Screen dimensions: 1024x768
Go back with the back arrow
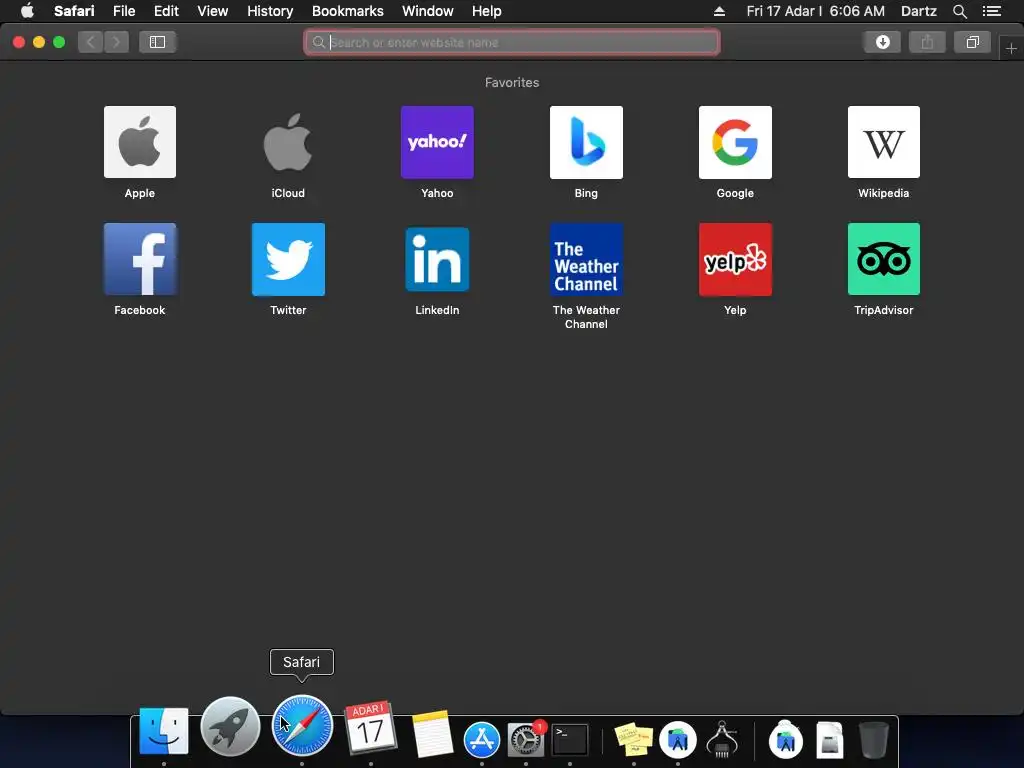tap(91, 42)
